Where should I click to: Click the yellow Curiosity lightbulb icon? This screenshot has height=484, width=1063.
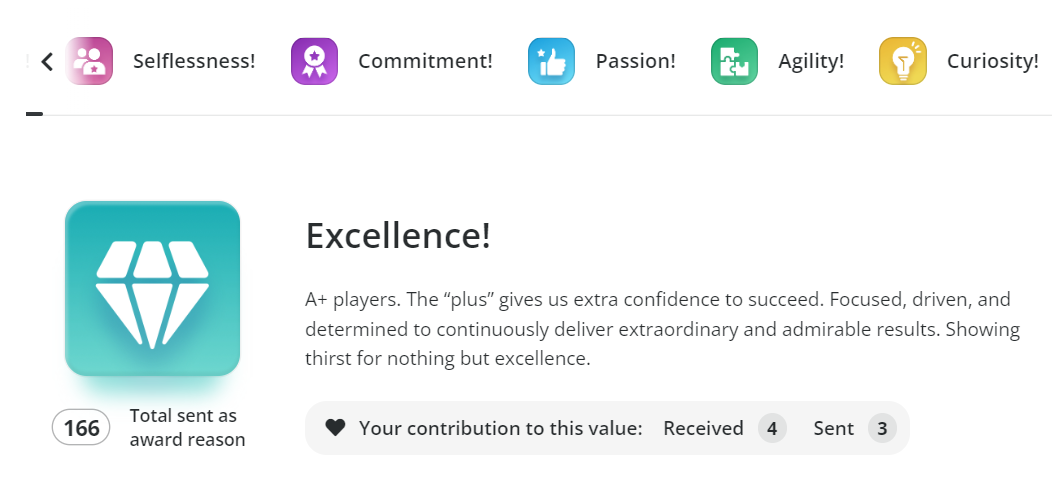[x=903, y=61]
